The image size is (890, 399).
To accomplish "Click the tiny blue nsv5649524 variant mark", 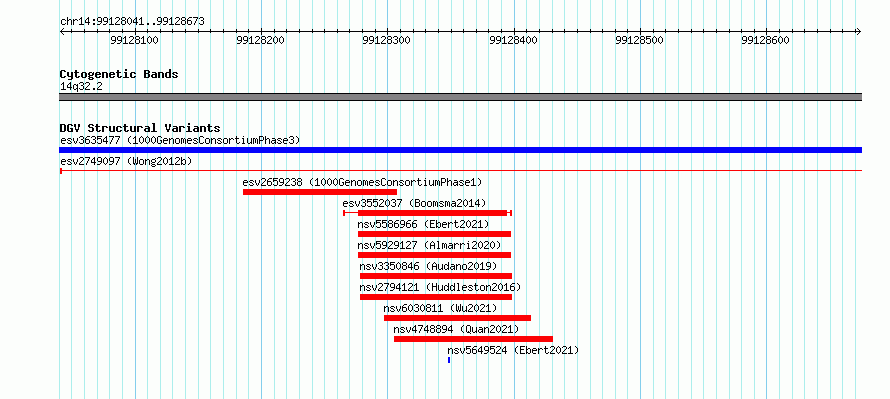I will (449, 360).
